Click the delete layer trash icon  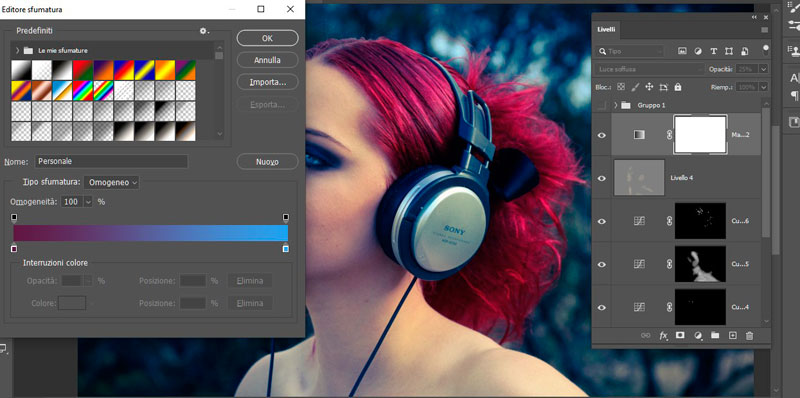point(749,335)
